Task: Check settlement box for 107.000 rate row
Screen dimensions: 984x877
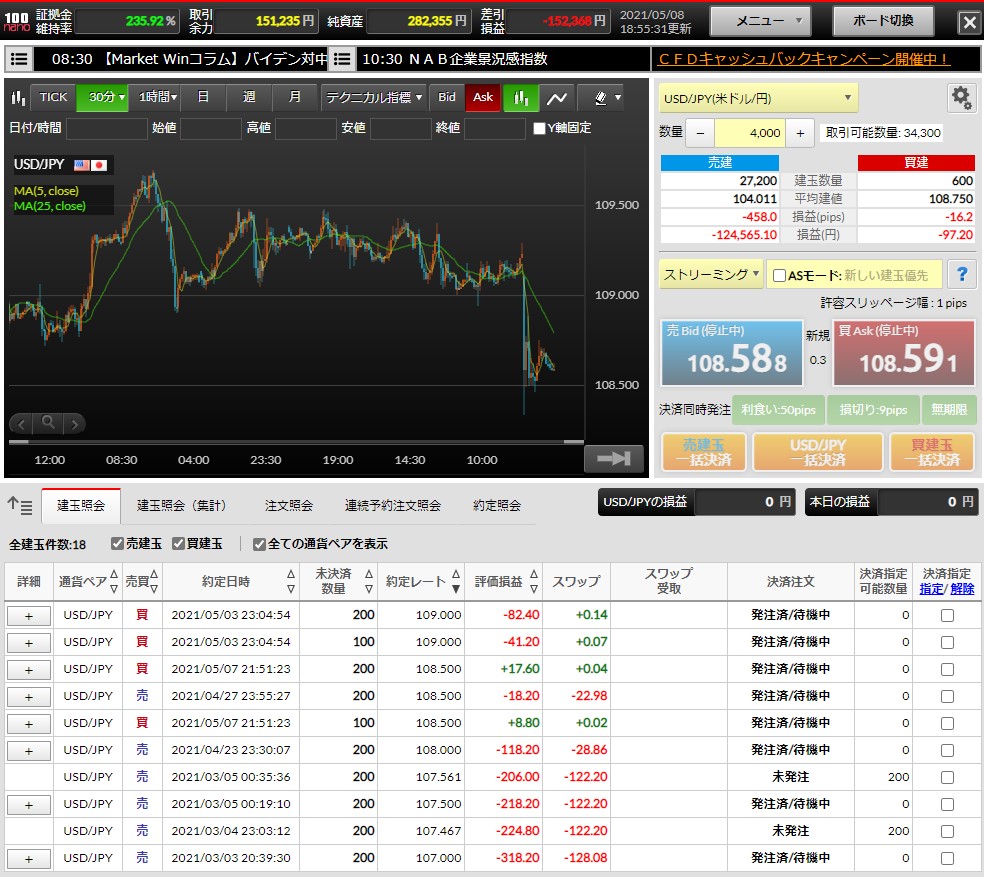Action: click(947, 858)
